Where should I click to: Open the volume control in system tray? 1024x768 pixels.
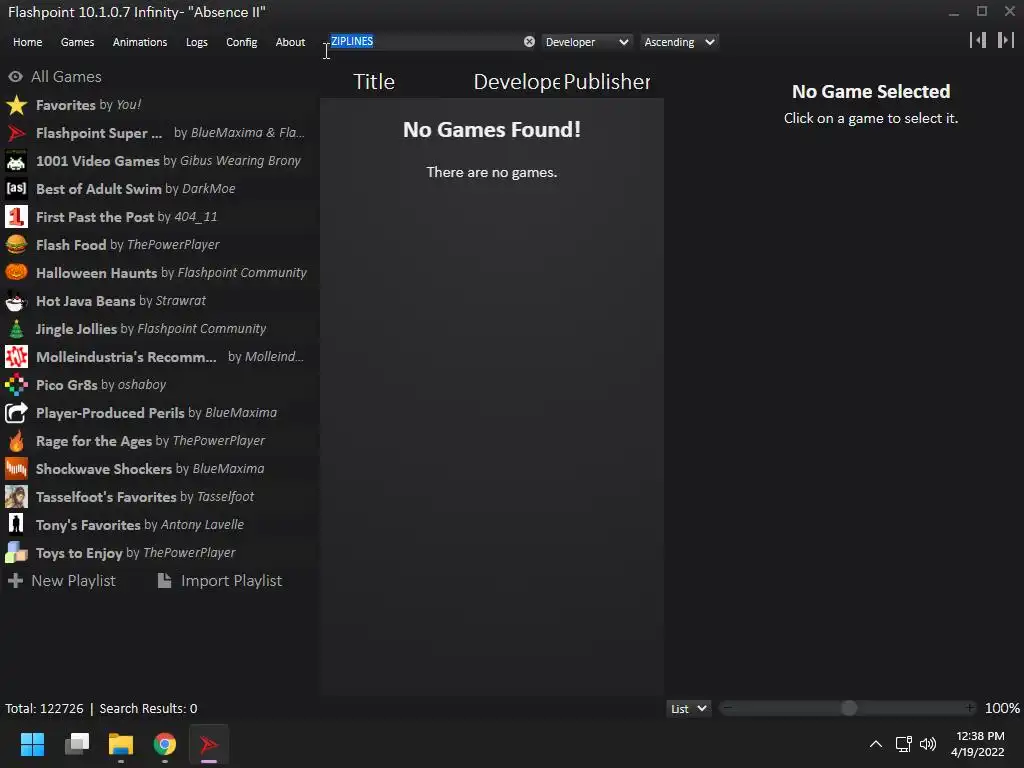[928, 744]
